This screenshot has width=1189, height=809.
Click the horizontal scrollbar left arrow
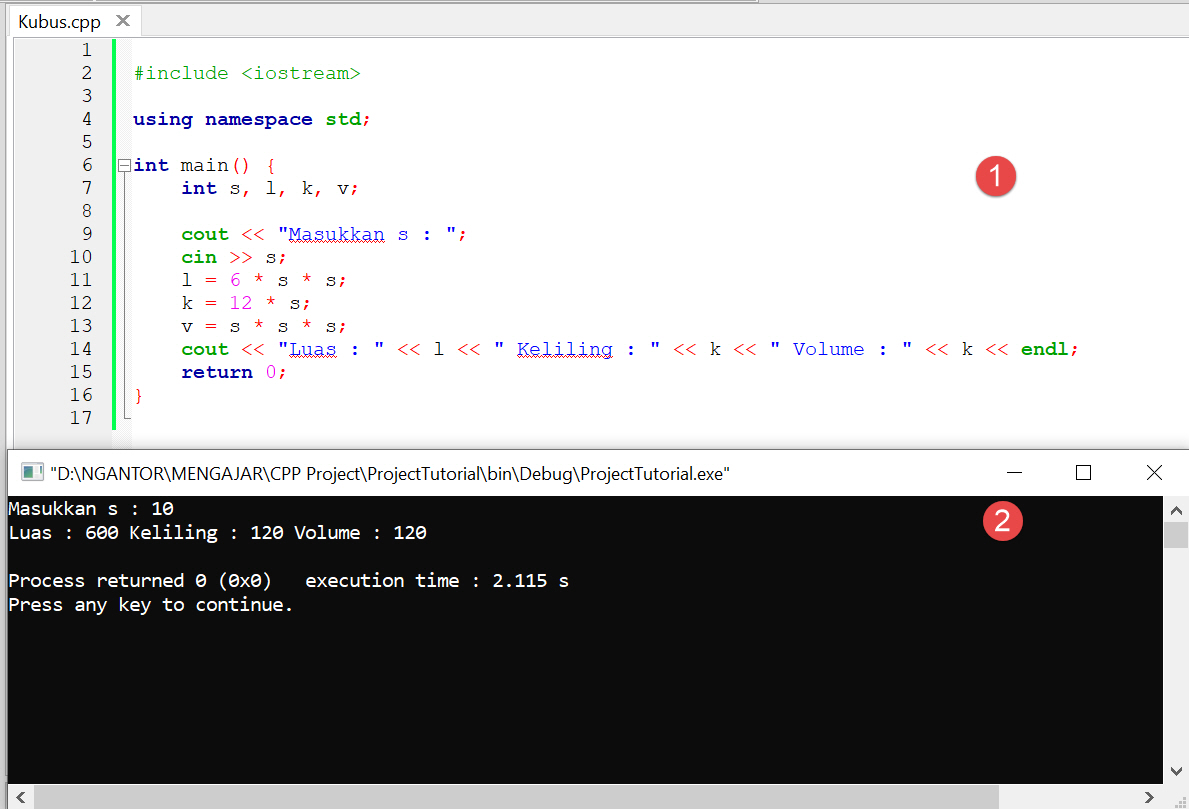tap(20, 797)
